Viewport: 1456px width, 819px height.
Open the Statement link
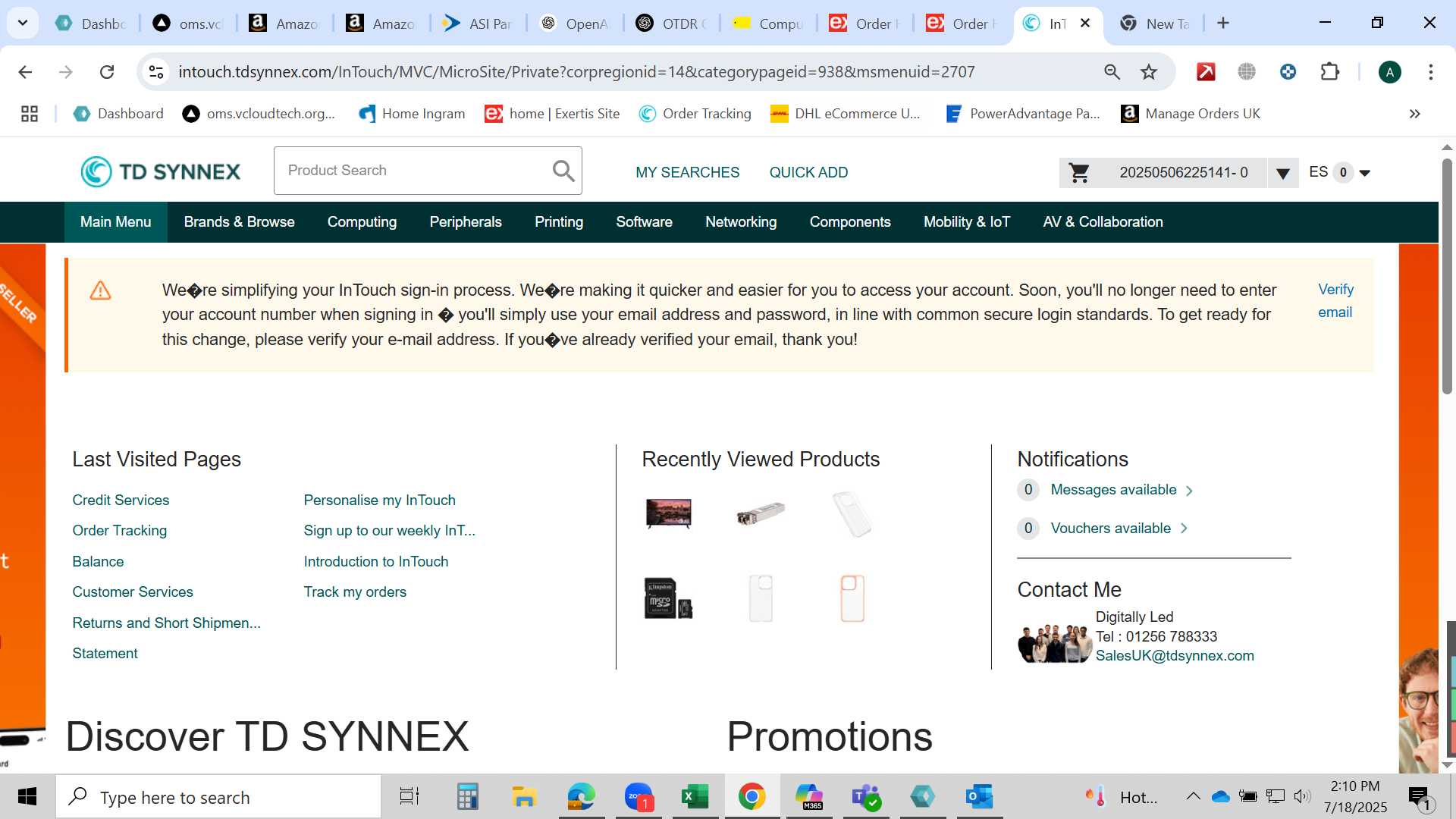pos(105,654)
